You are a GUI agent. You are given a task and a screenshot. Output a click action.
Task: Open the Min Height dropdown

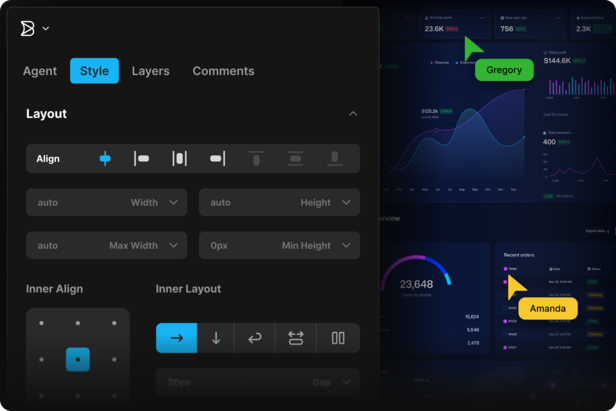click(345, 245)
